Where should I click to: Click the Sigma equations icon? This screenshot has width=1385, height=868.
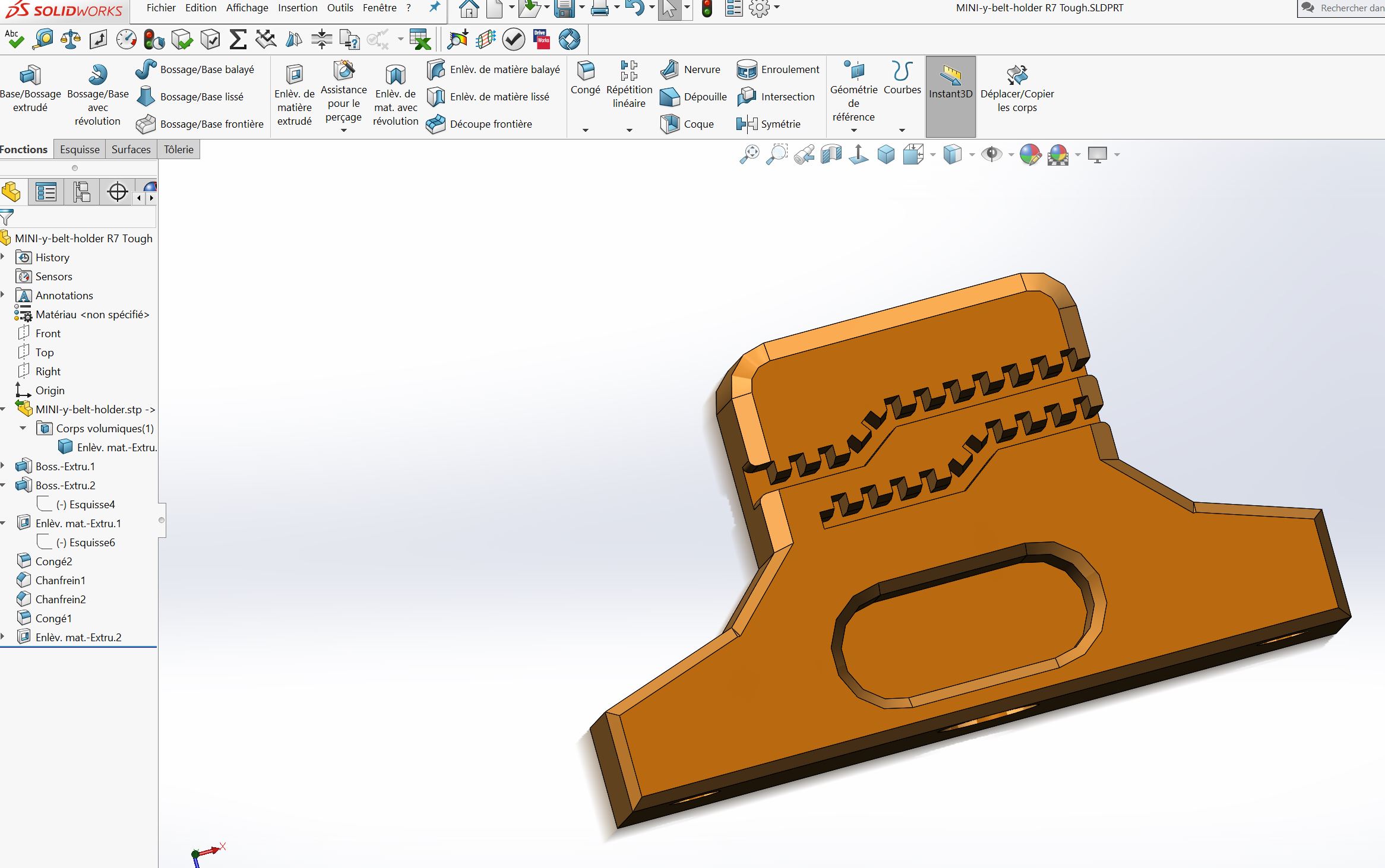pos(238,39)
